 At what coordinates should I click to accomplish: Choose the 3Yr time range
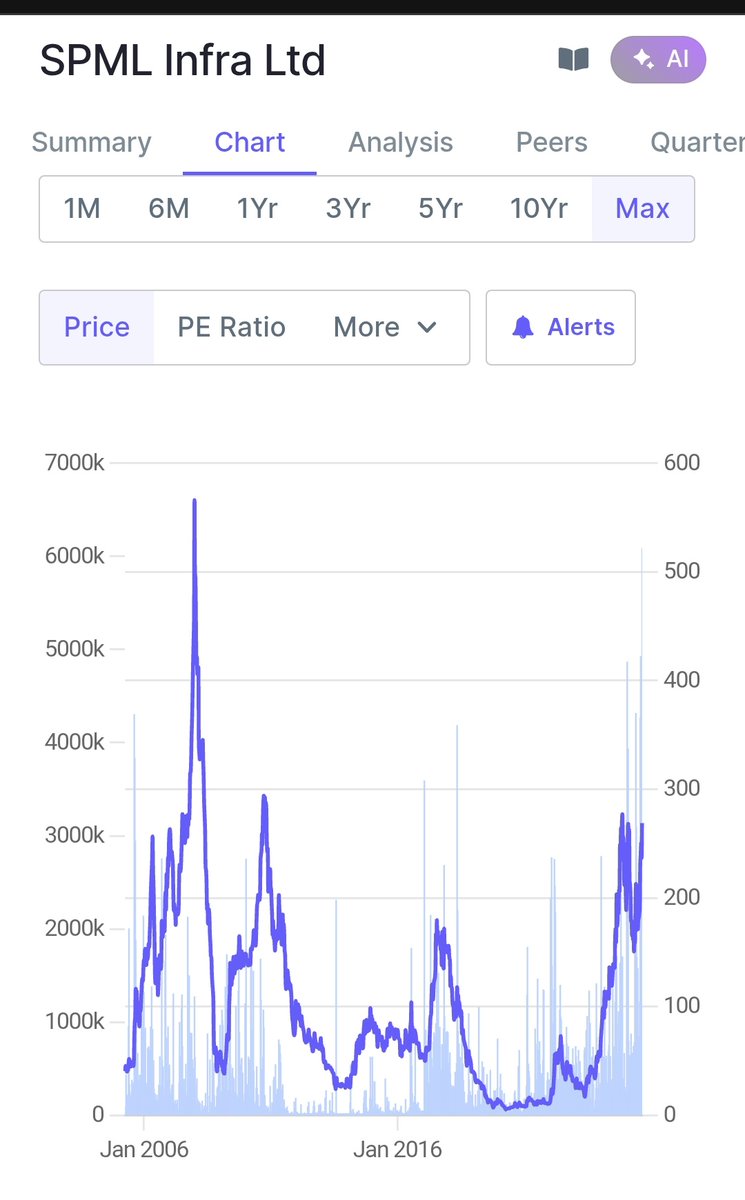[x=348, y=209]
